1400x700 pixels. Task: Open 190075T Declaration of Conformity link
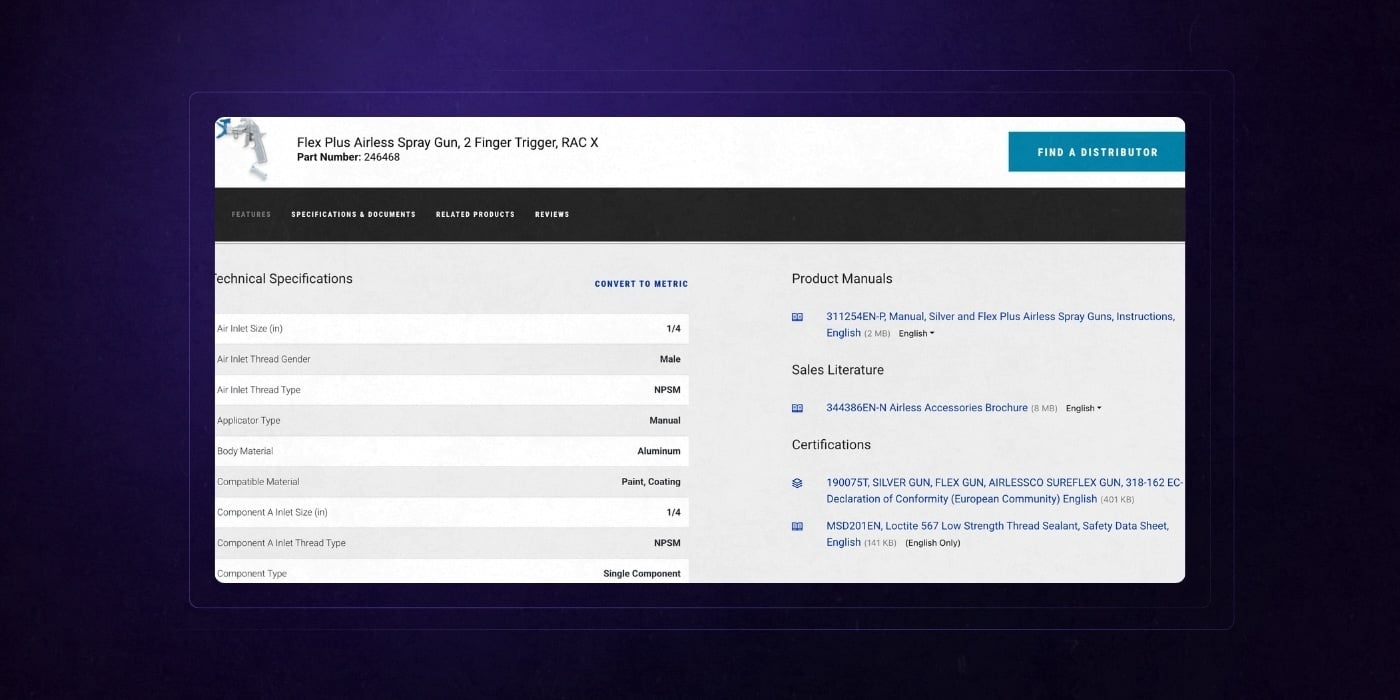1004,490
